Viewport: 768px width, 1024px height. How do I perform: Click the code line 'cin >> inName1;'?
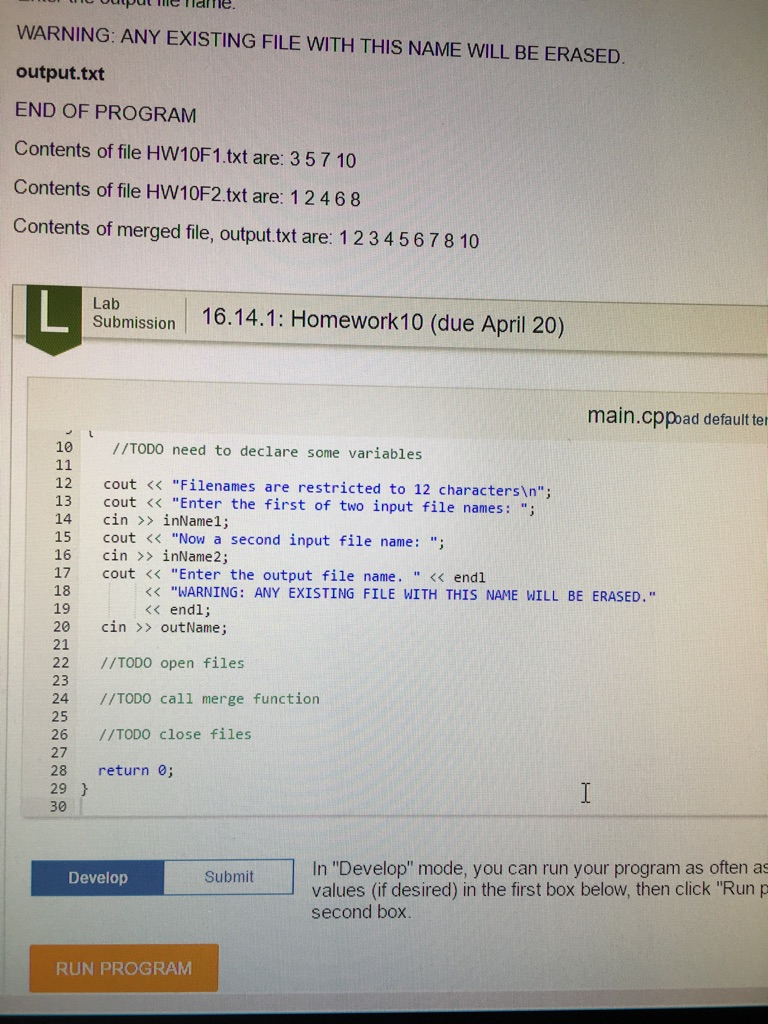coord(166,520)
